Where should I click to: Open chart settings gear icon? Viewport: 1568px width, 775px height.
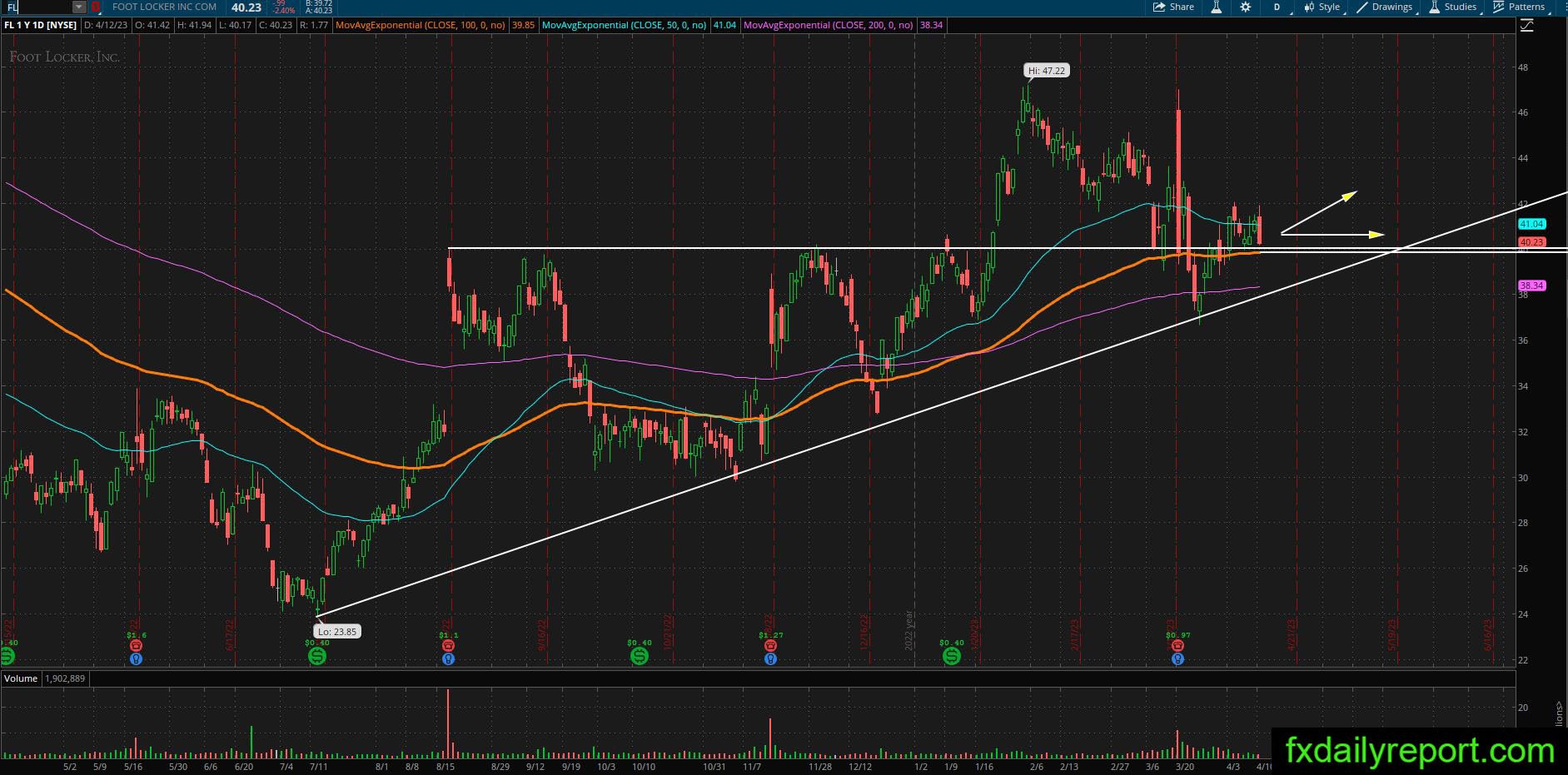coord(1245,7)
